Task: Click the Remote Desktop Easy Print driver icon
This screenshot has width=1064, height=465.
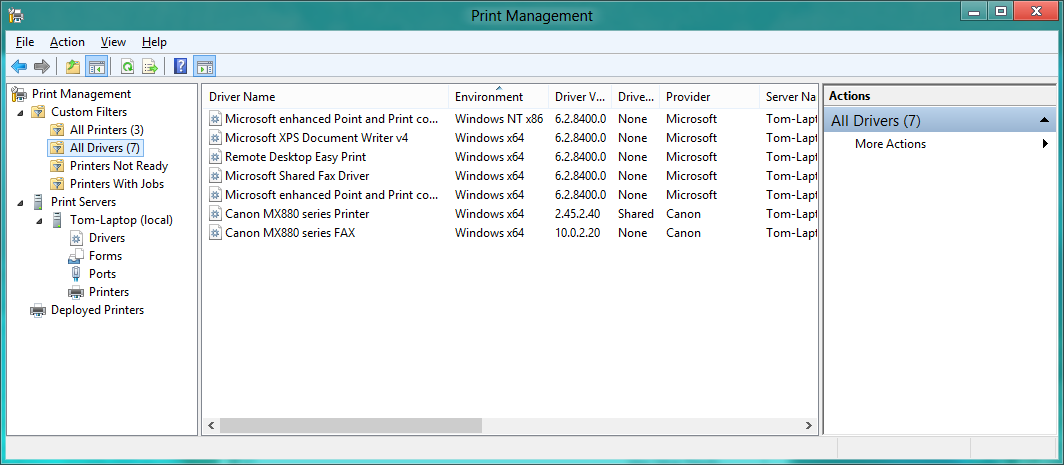Action: 215,157
